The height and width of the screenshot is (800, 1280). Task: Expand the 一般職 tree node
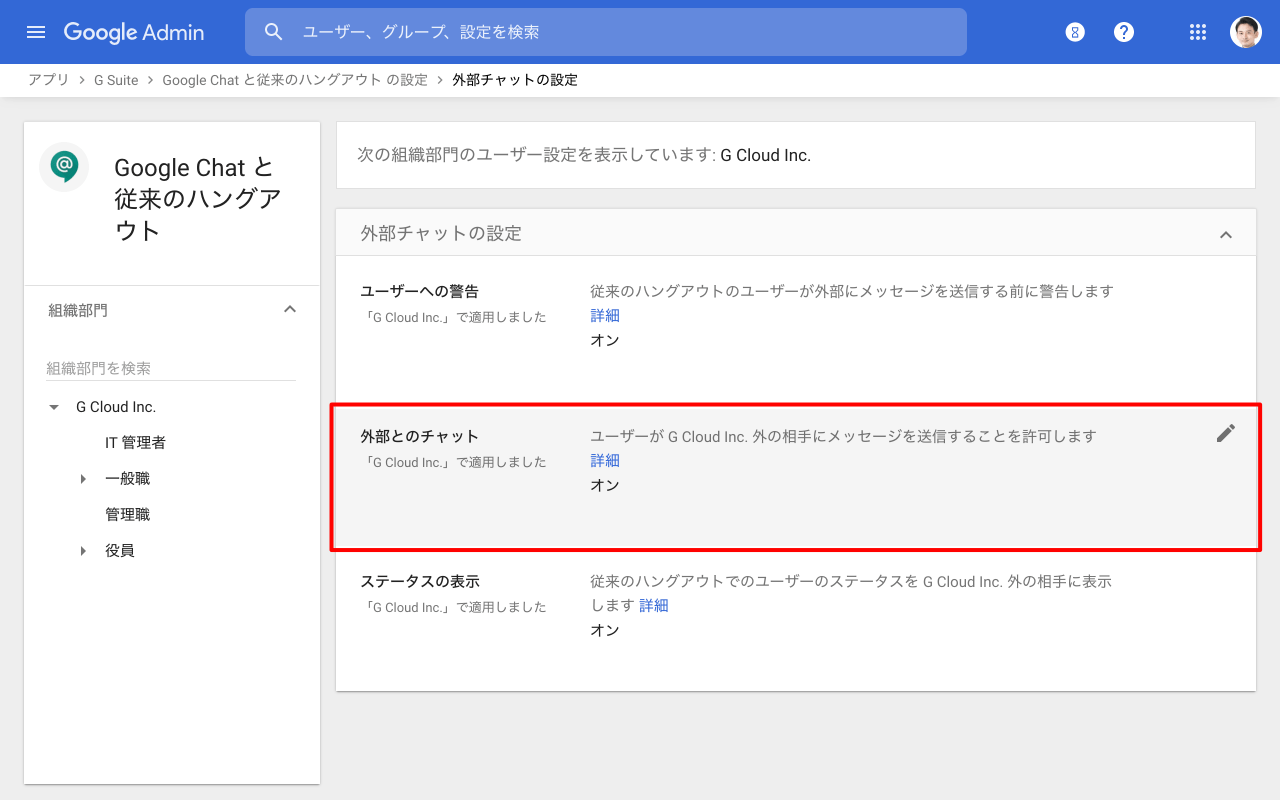(x=83, y=479)
